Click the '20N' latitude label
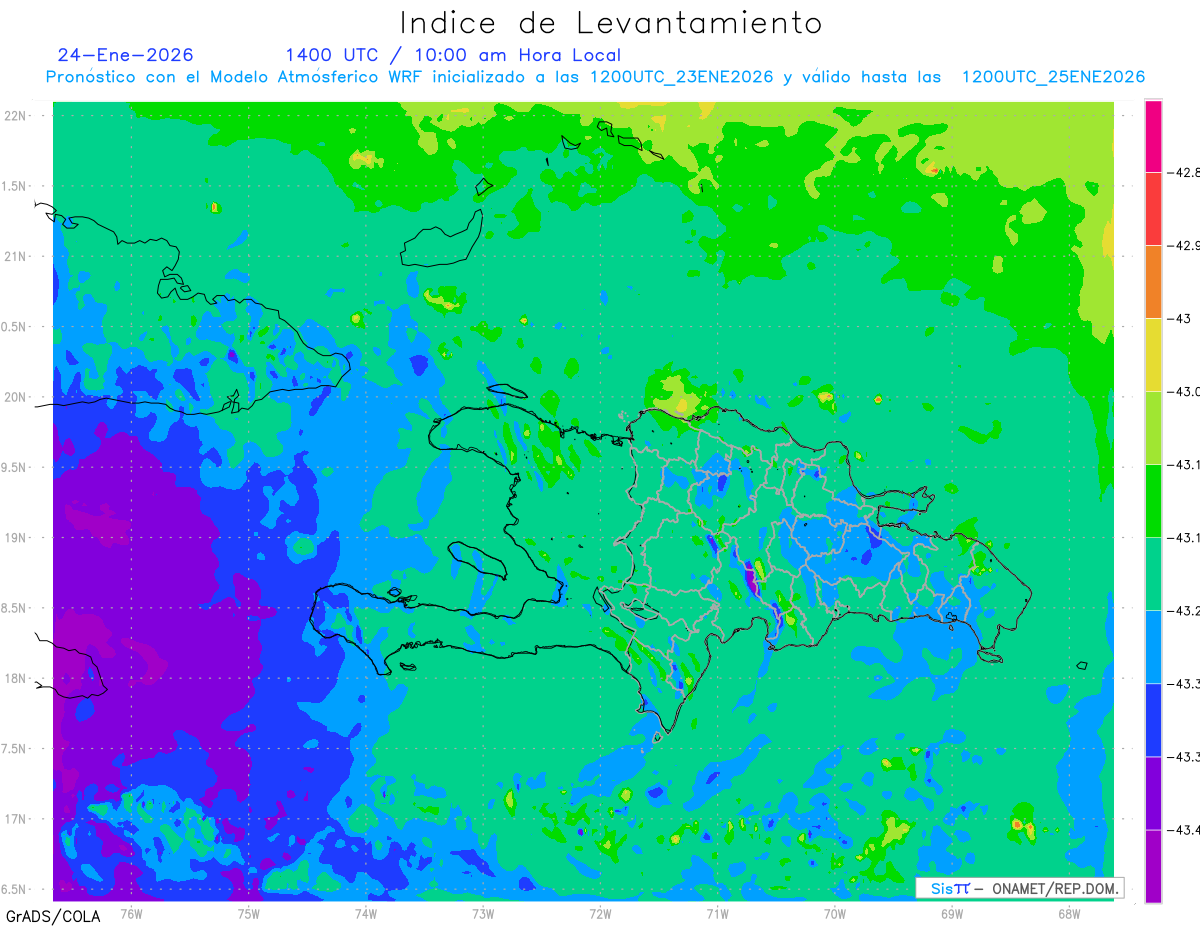1200x927 pixels. coord(16,397)
